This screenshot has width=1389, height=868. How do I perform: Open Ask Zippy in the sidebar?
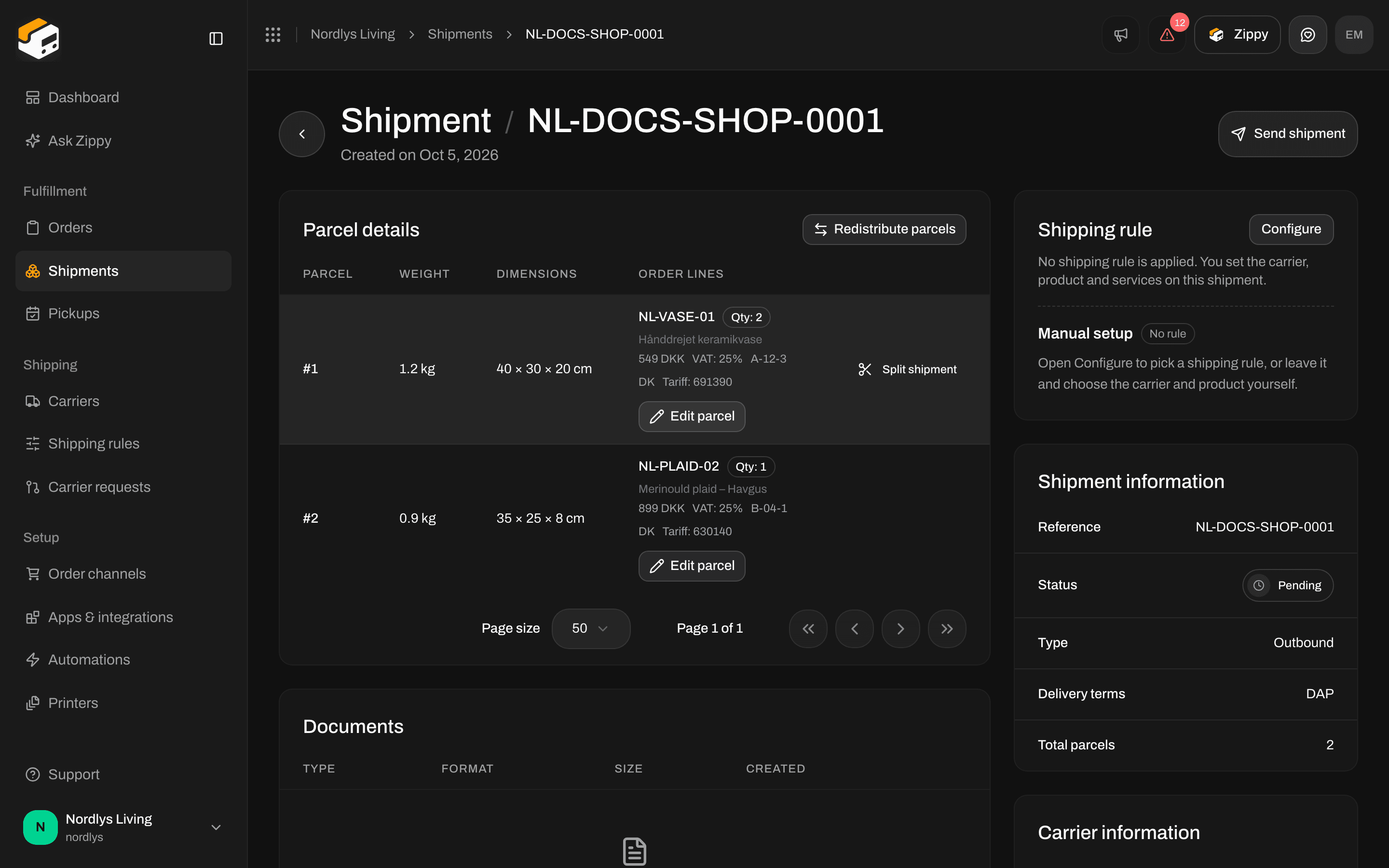tap(123, 141)
